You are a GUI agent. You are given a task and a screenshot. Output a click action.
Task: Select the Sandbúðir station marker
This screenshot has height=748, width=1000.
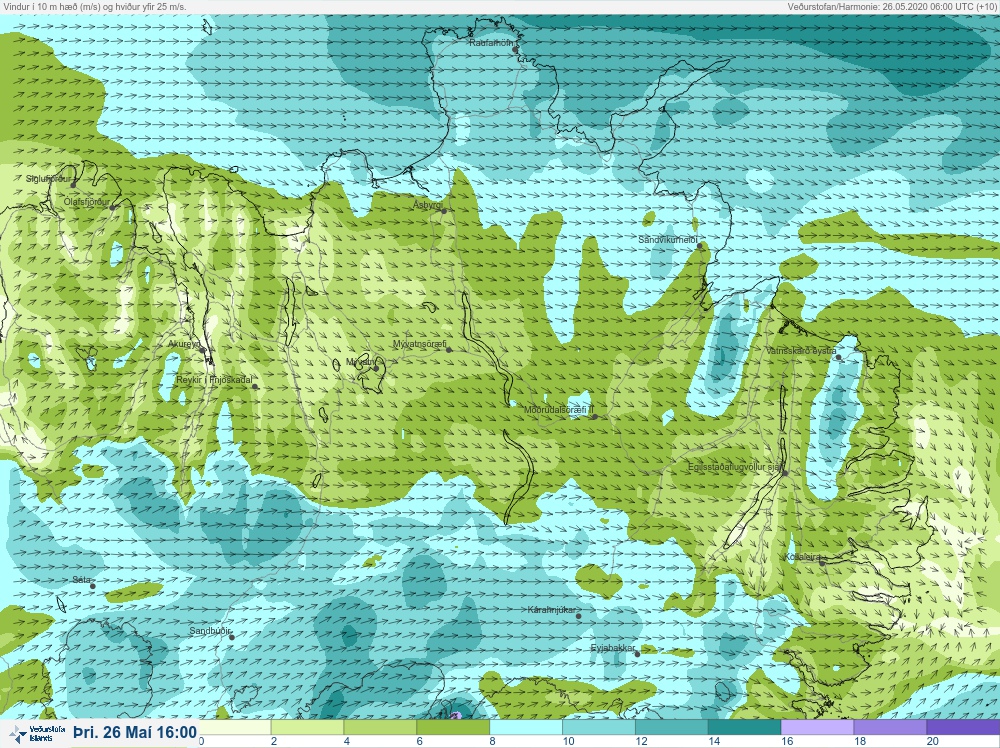point(232,638)
